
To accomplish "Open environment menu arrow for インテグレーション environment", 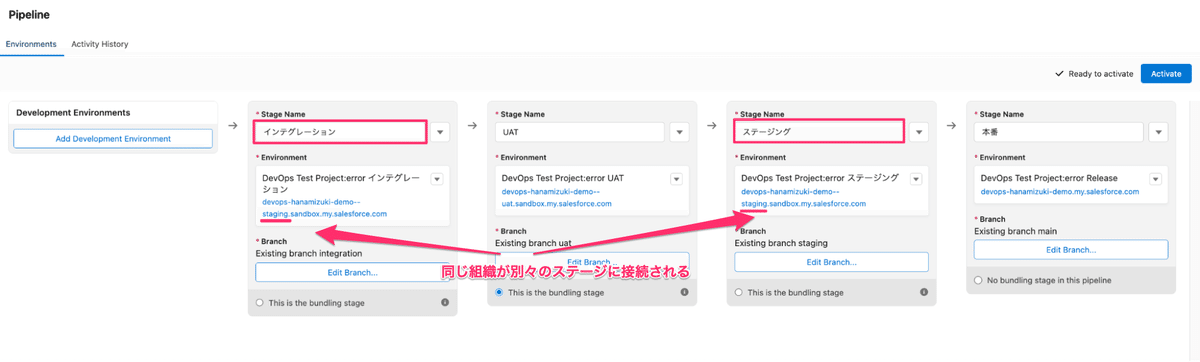I will 437,179.
